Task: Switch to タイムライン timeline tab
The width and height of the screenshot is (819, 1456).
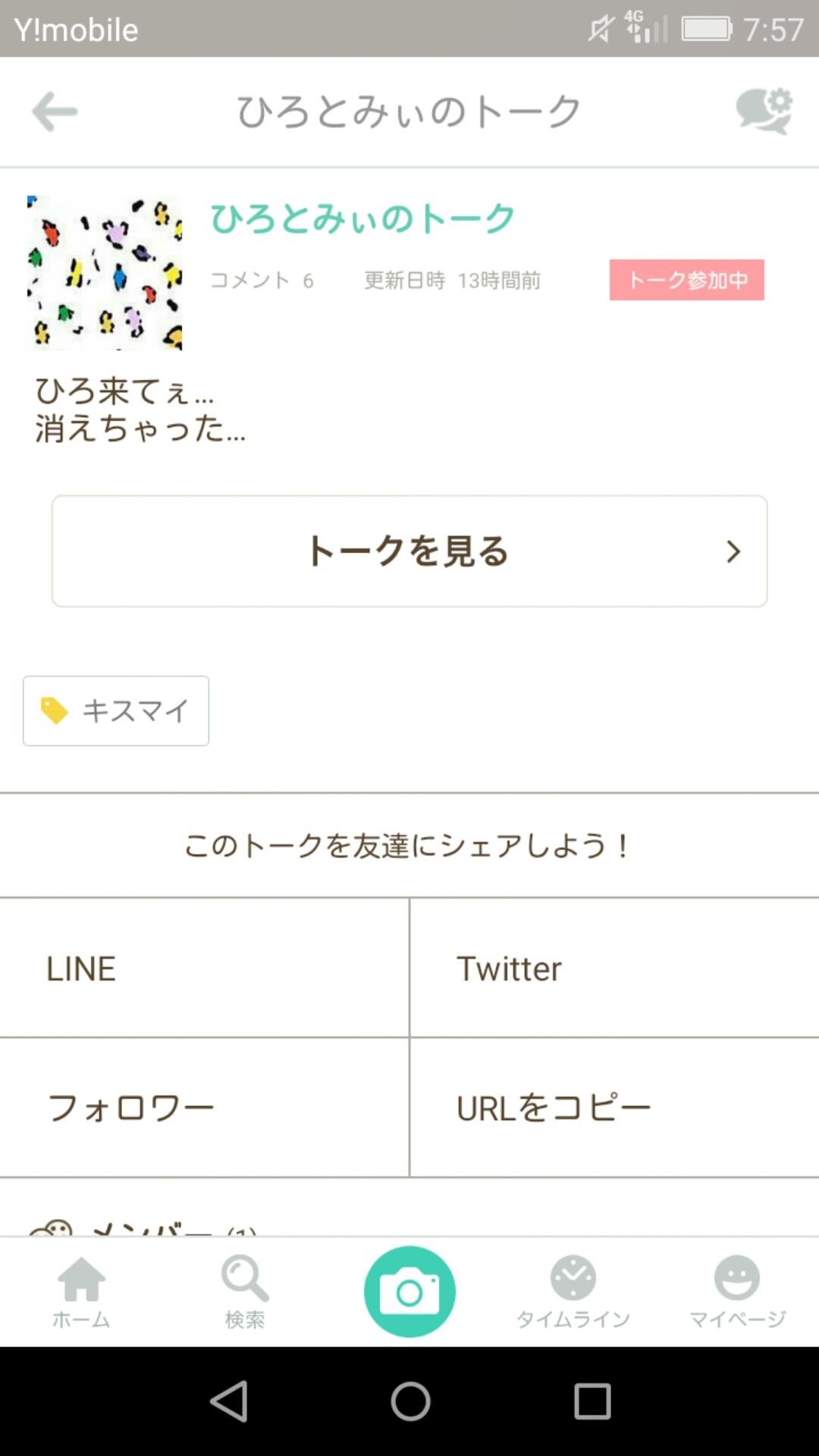Action: tap(573, 1291)
